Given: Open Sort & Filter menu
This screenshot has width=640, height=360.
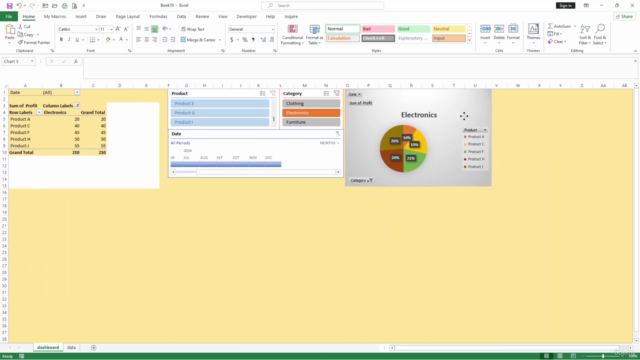Looking at the screenshot, I should 585,35.
